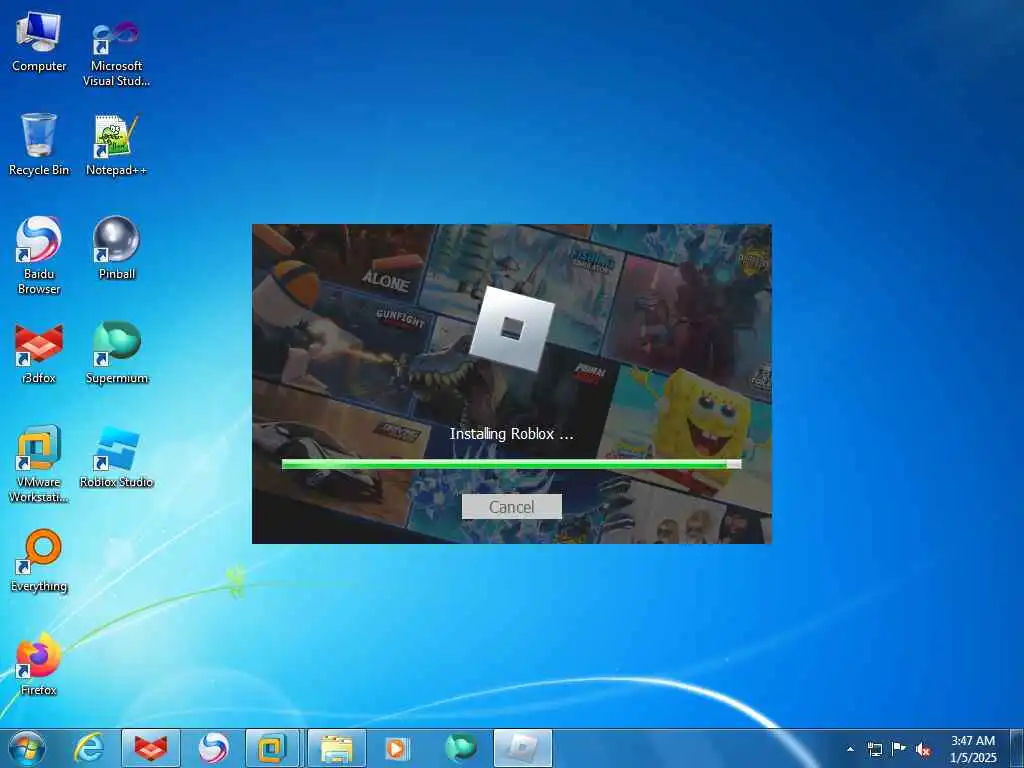
Task: Select the Microsoft Visual Studio shortcut
Action: coord(116,52)
